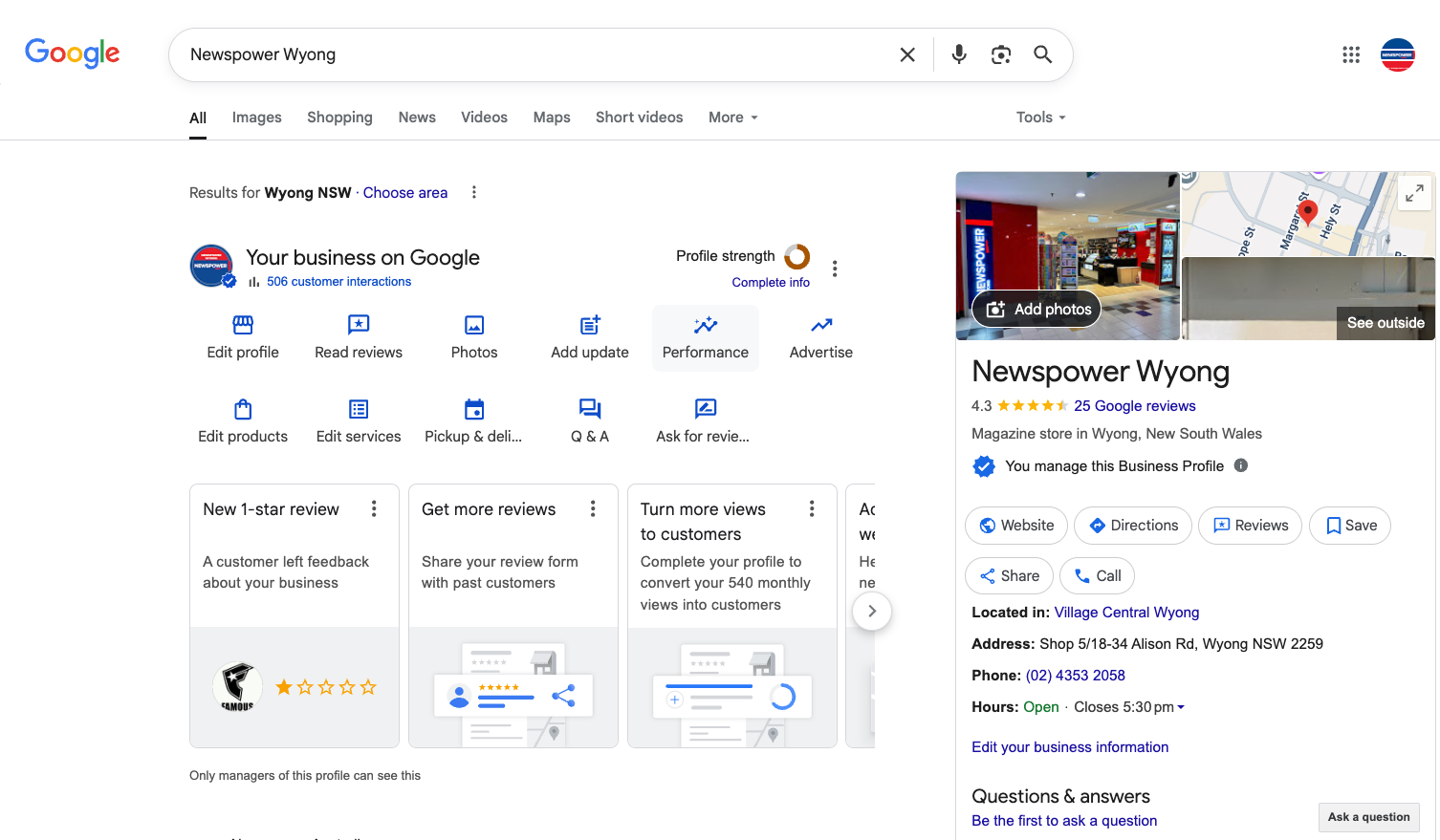This screenshot has width=1440, height=840.
Task: Expand the map thumbnail
Action: (1414, 194)
